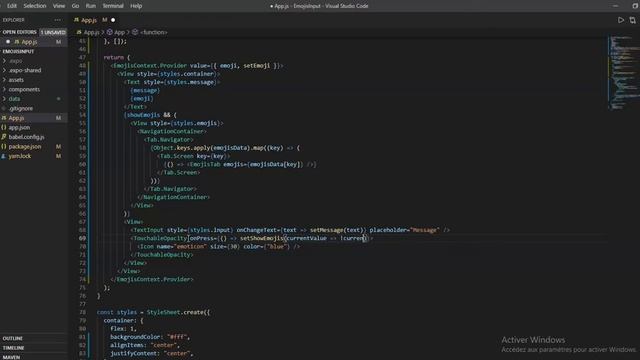Expand the Outline section
Image resolution: width=640 pixels, height=360 pixels.
tap(13, 338)
